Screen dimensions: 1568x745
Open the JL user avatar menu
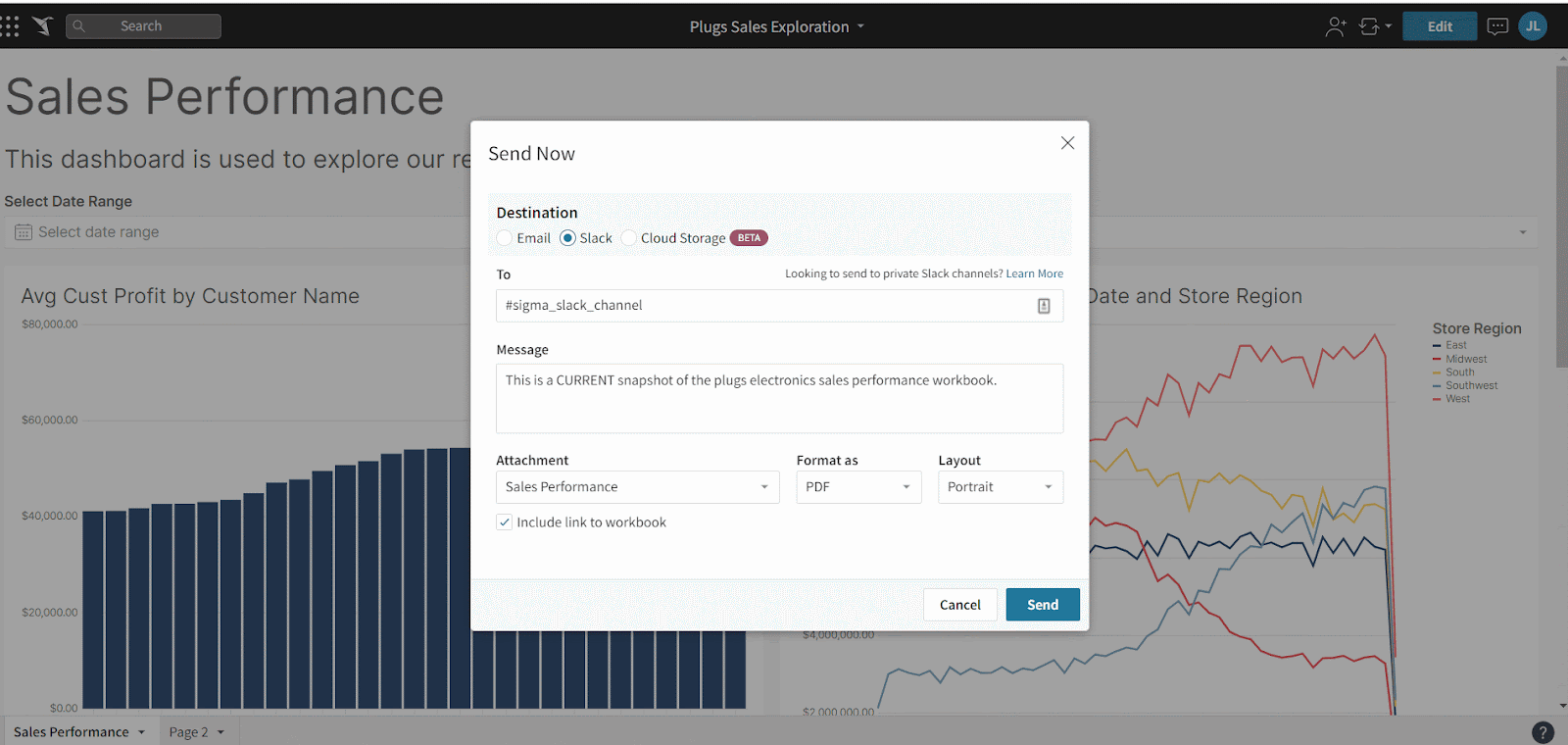pyautogui.click(x=1533, y=26)
